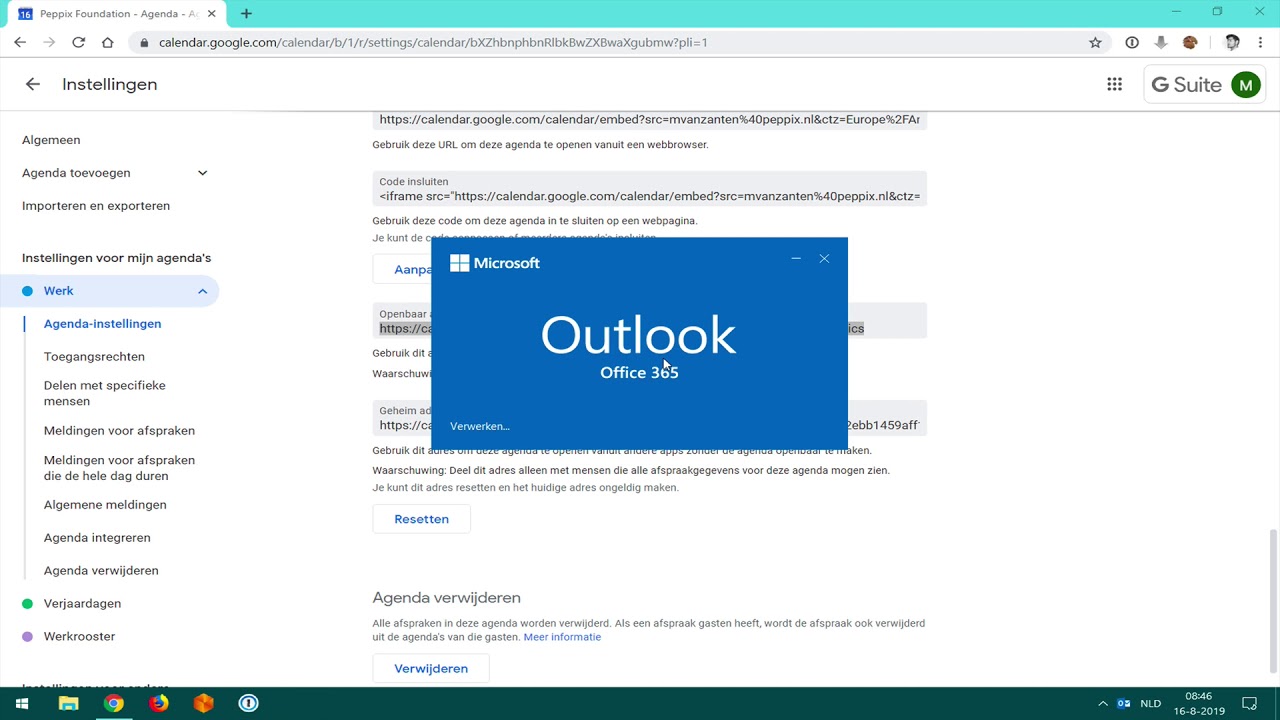The height and width of the screenshot is (720, 1280).
Task: Go to Agenda integreren
Action: (x=97, y=538)
